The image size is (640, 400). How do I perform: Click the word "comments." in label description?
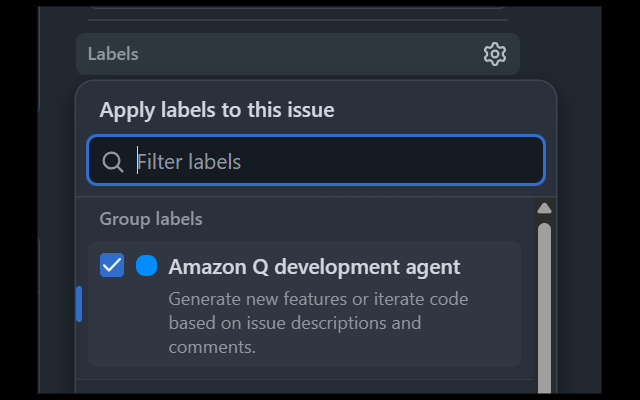(x=212, y=347)
